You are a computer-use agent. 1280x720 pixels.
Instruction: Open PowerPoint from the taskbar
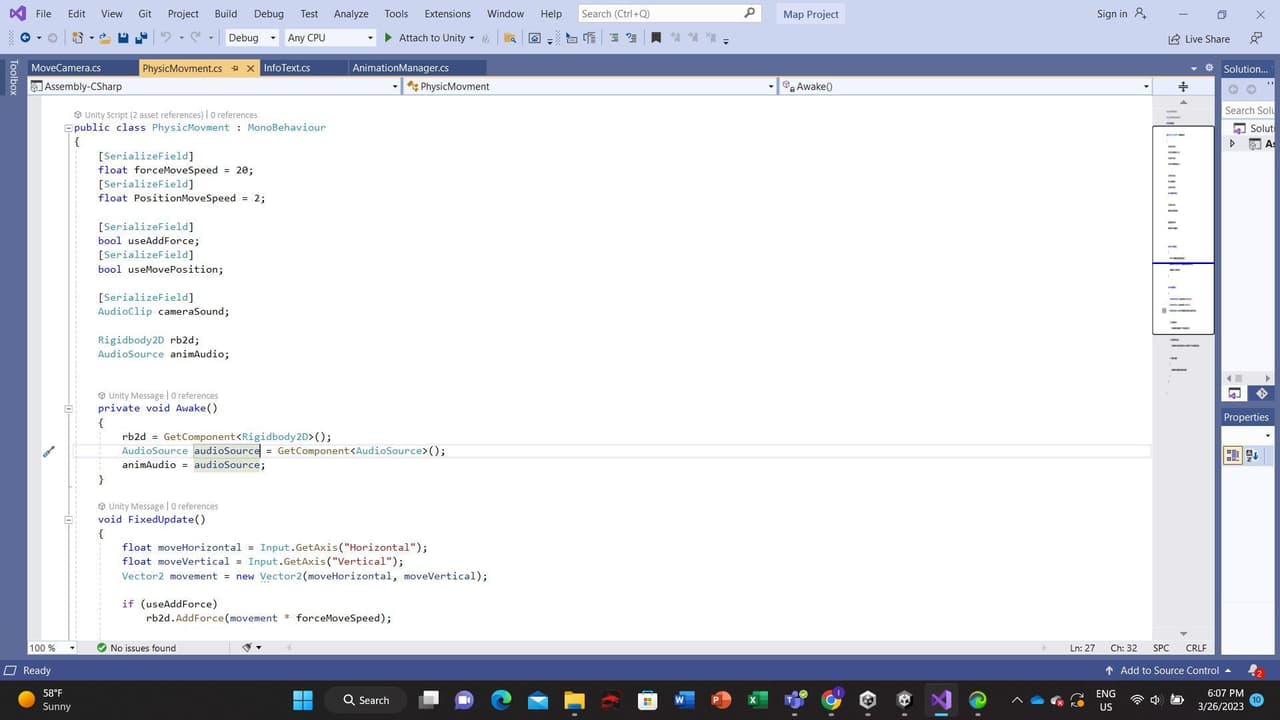tap(721, 700)
